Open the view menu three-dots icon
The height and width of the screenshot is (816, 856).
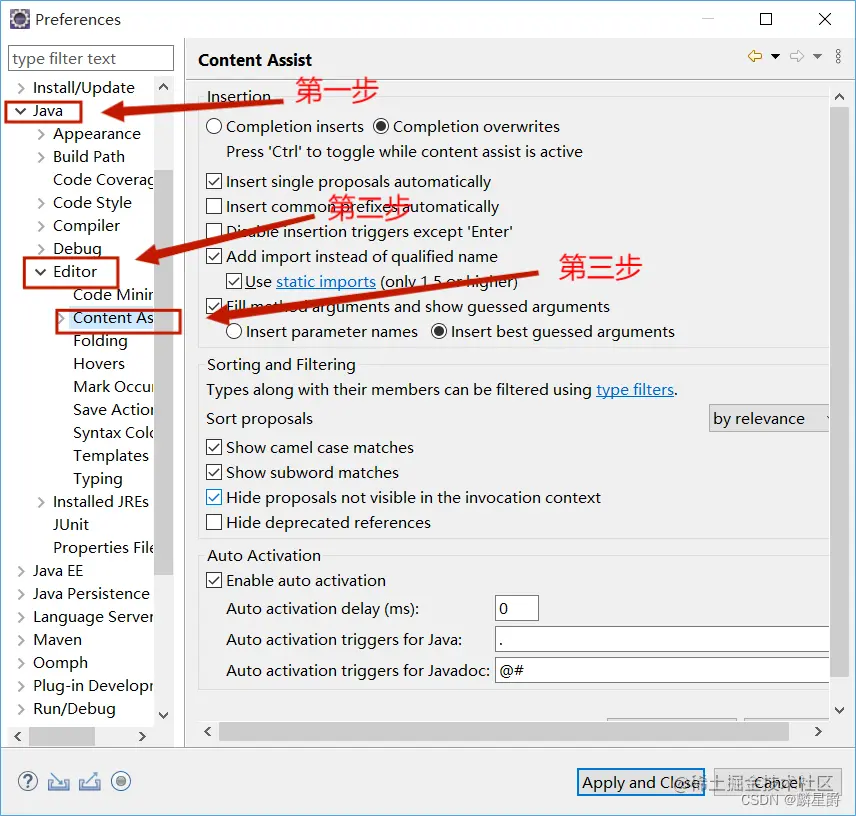[838, 56]
